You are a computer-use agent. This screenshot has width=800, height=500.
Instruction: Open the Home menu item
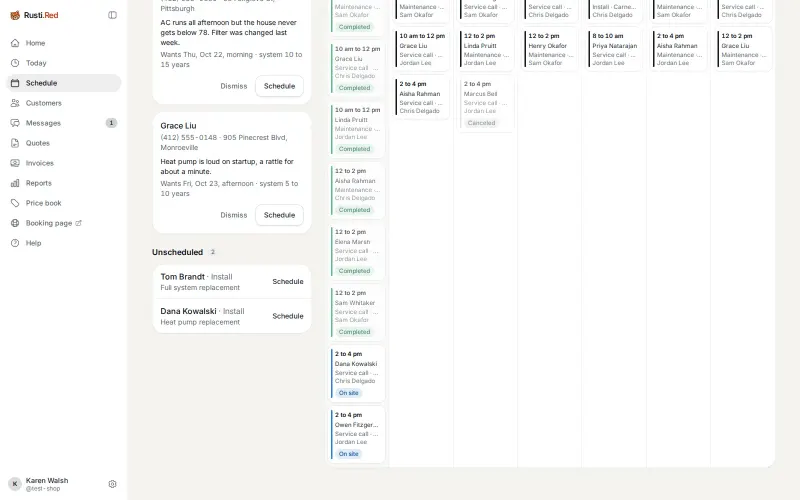[64, 43]
